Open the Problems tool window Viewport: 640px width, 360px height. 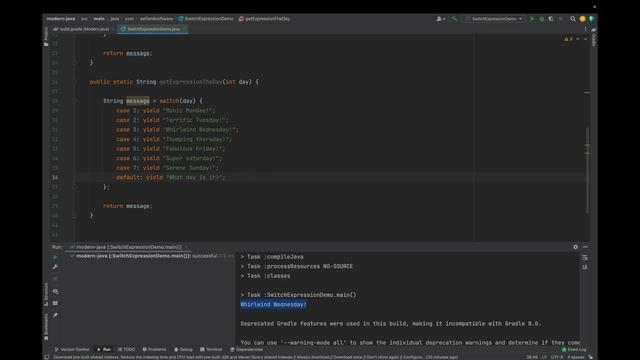click(x=154, y=349)
